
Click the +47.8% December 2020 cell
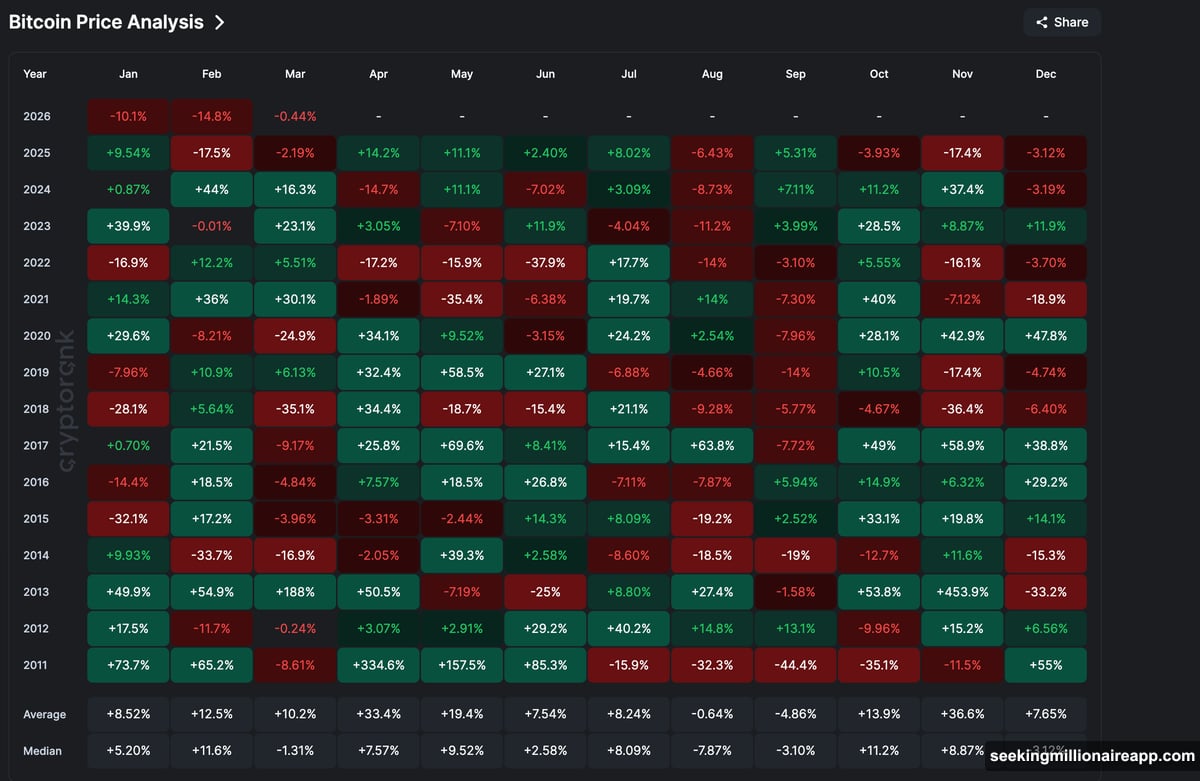1045,335
